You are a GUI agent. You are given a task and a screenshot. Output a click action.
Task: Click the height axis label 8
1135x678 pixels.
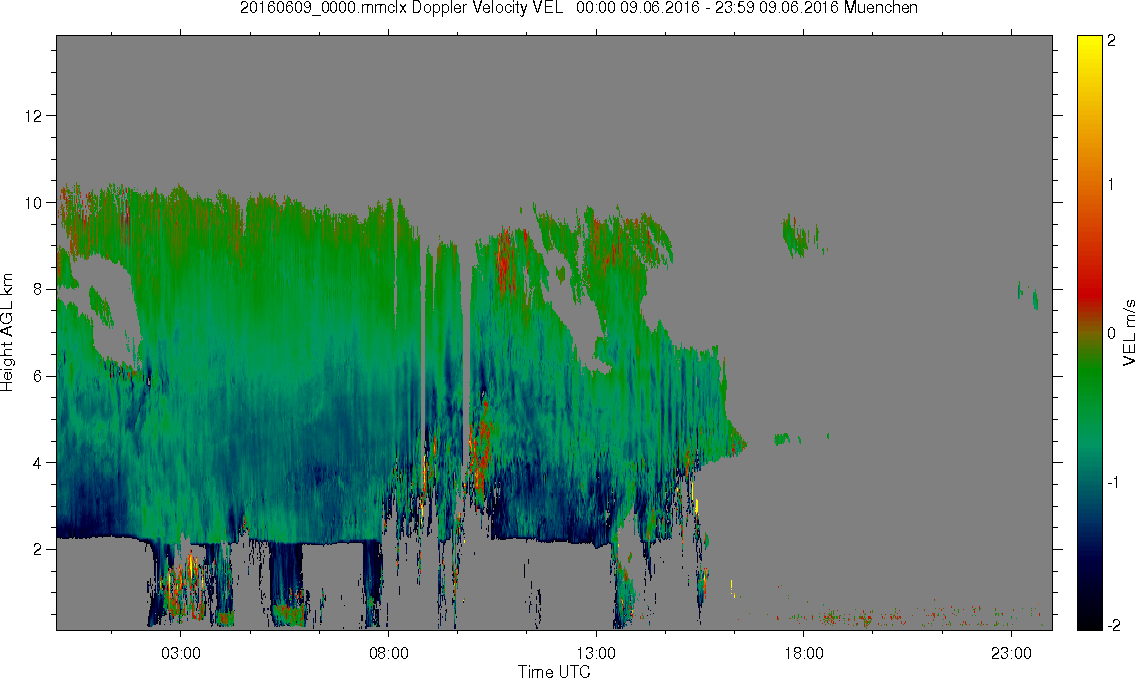pyautogui.click(x=38, y=289)
